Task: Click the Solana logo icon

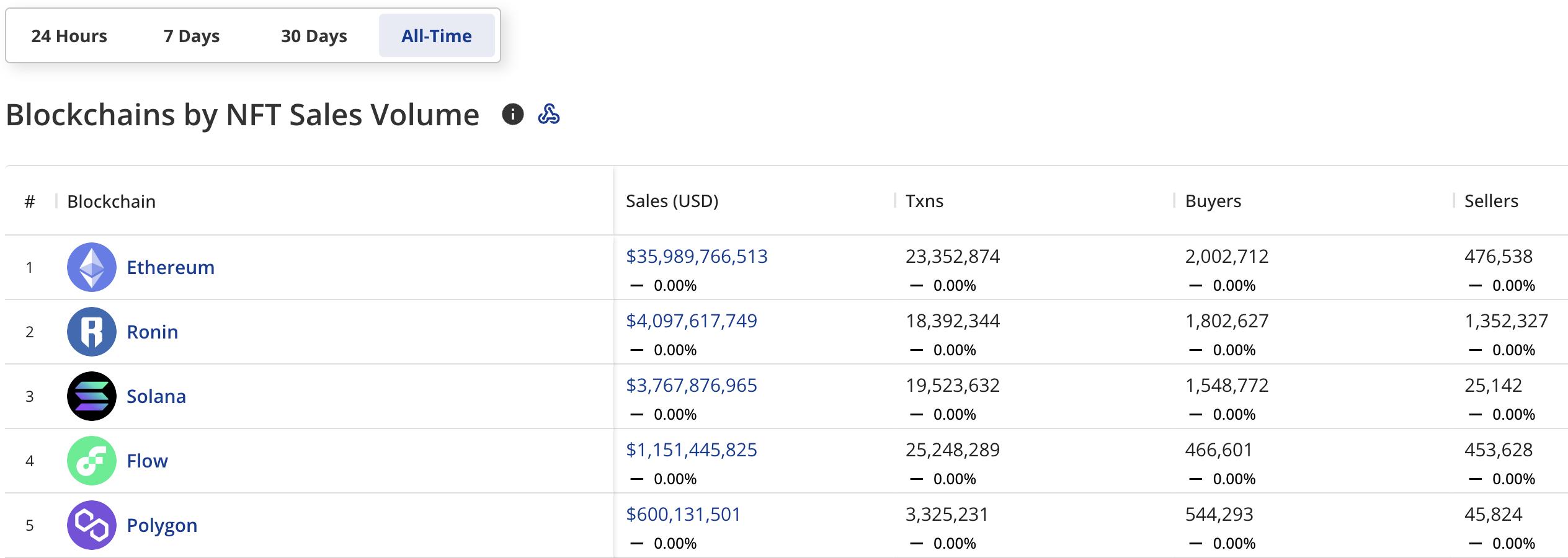Action: (92, 396)
